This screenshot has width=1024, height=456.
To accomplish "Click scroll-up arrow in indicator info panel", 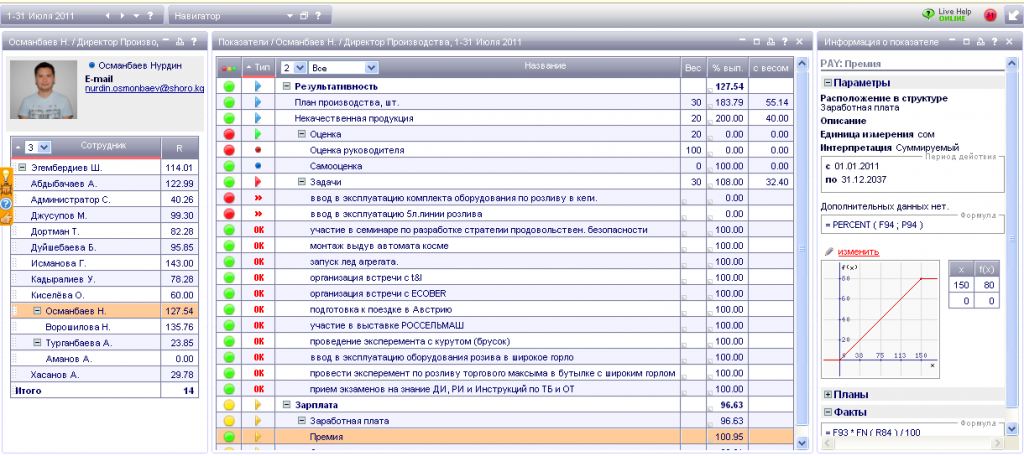I will point(1012,63).
